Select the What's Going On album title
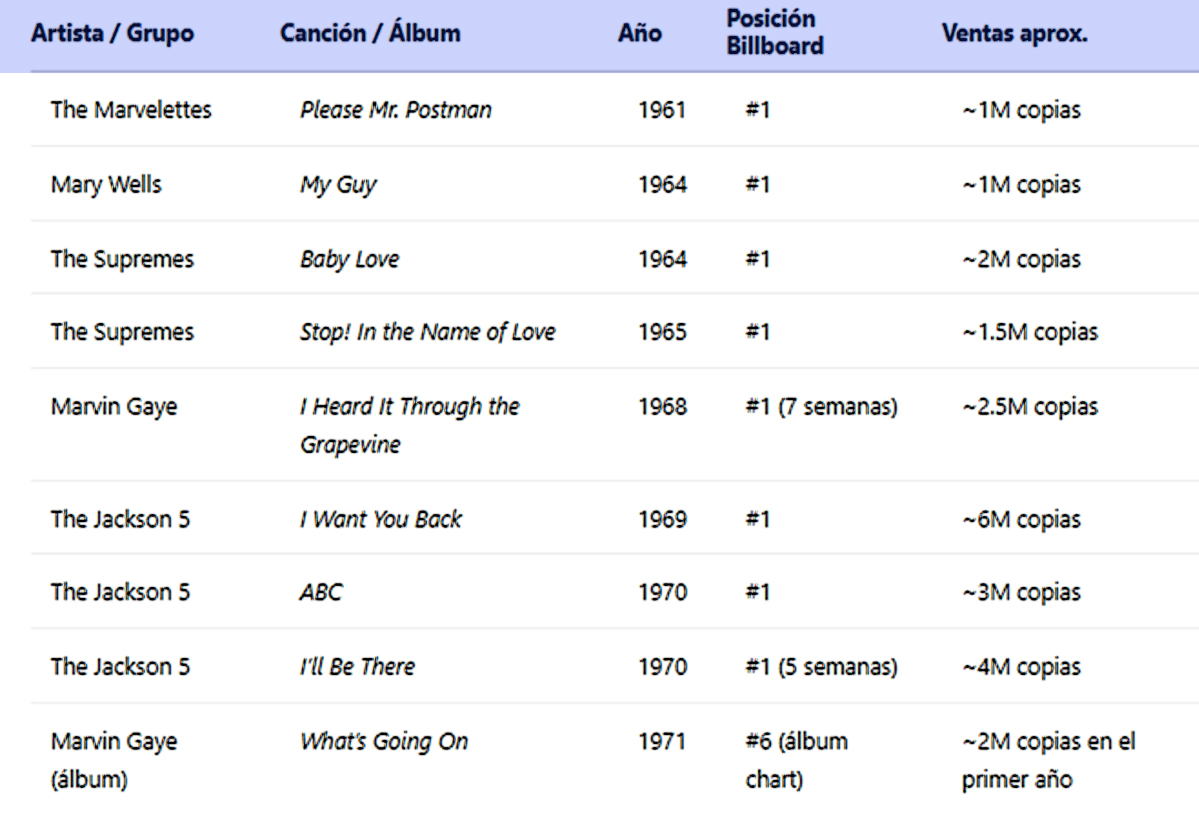The image size is (1199, 833). click(x=384, y=742)
